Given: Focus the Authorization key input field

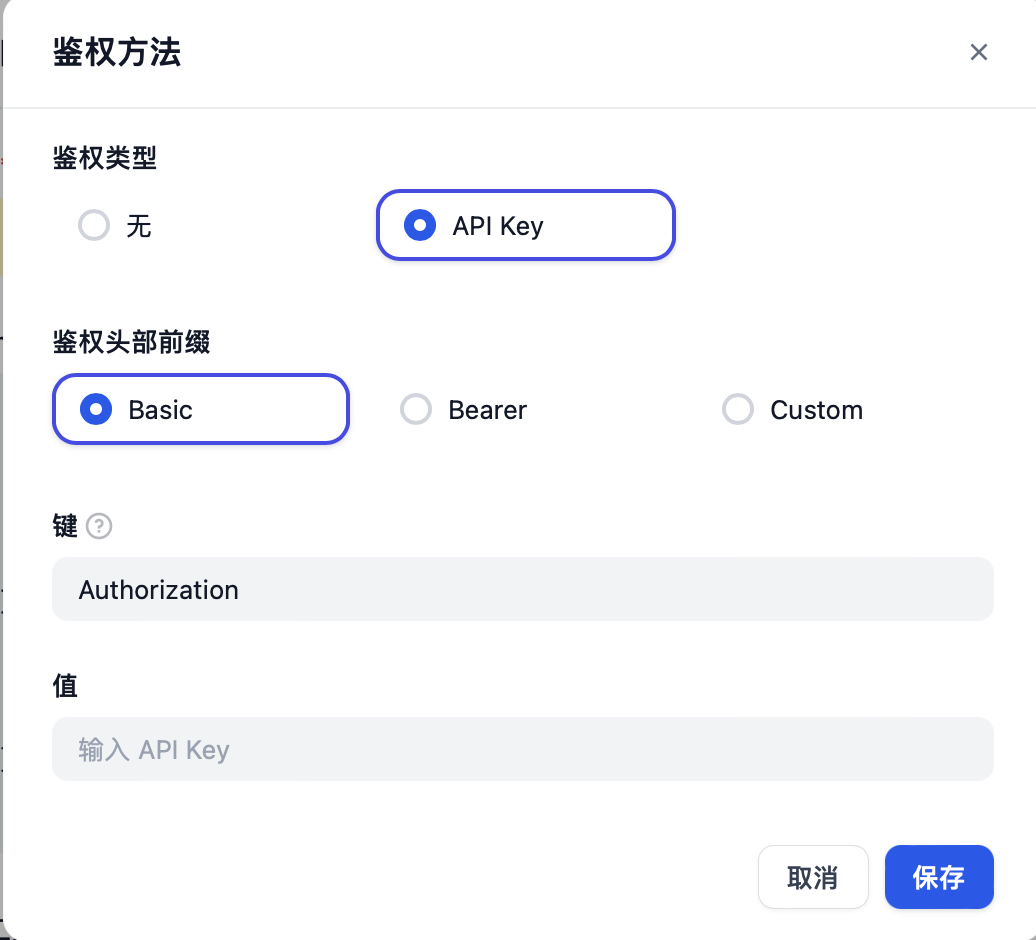Looking at the screenshot, I should coord(523,589).
